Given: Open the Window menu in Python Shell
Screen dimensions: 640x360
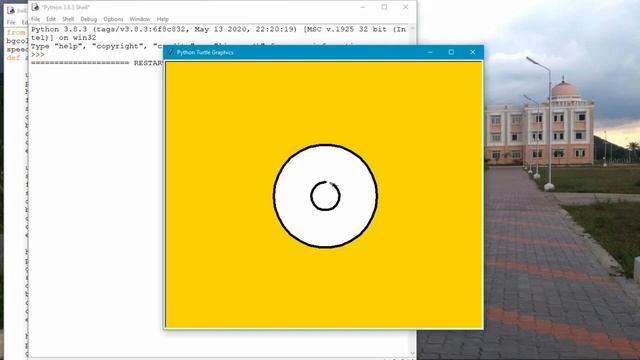Looking at the screenshot, I should click(x=140, y=19).
